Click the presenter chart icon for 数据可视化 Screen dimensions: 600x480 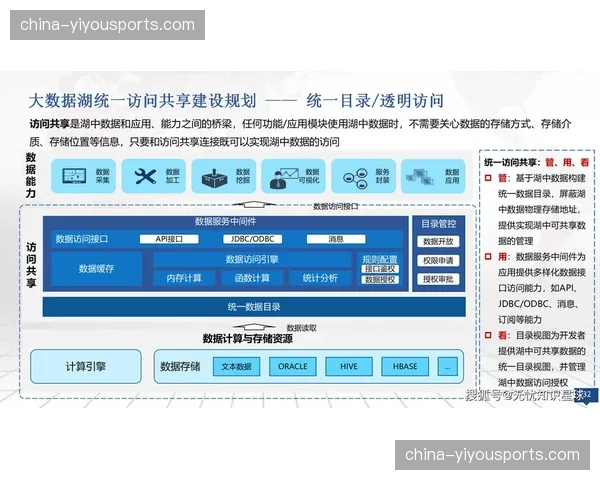tap(284, 178)
